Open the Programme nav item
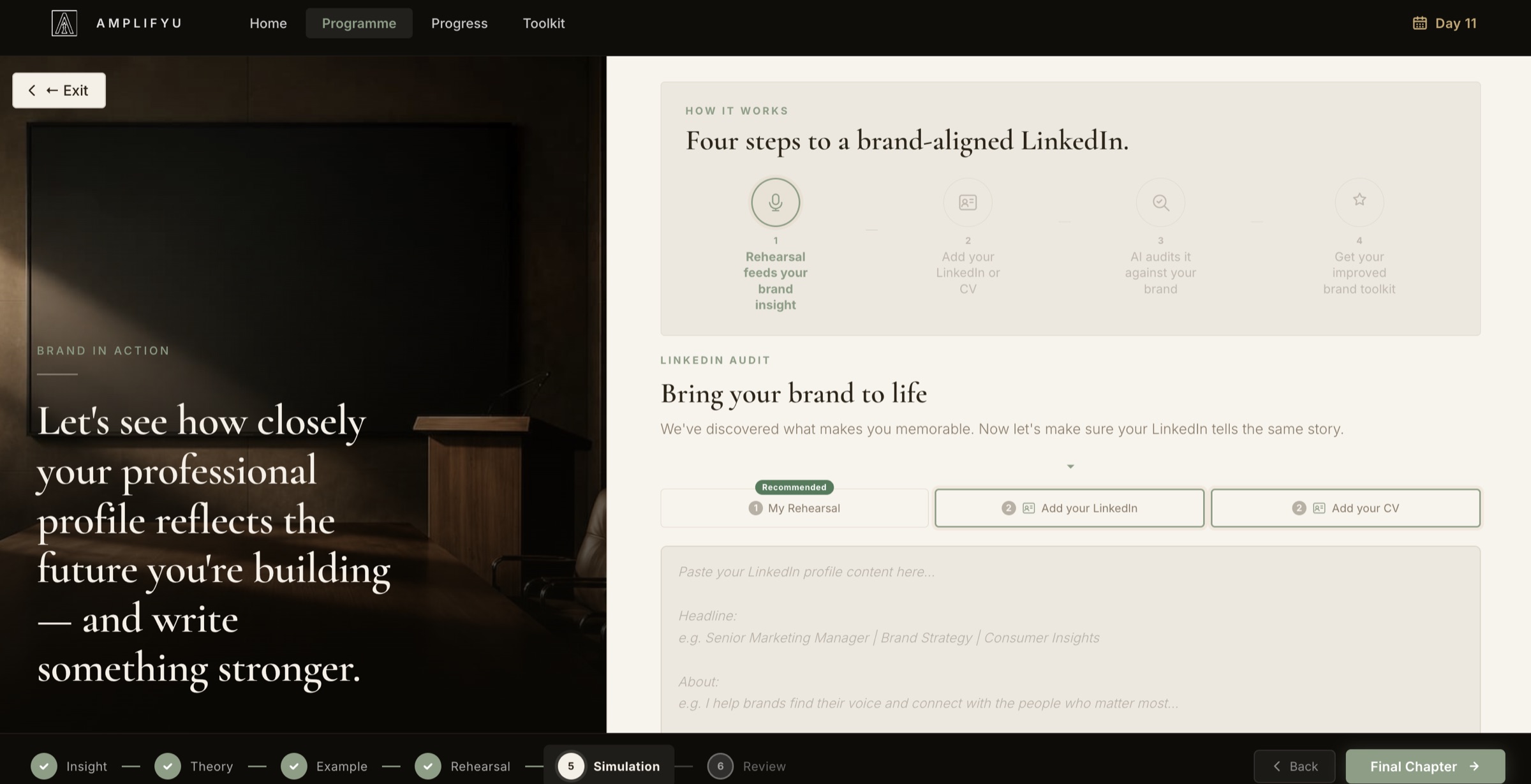Screen dimensions: 1531x784 [x=359, y=24]
